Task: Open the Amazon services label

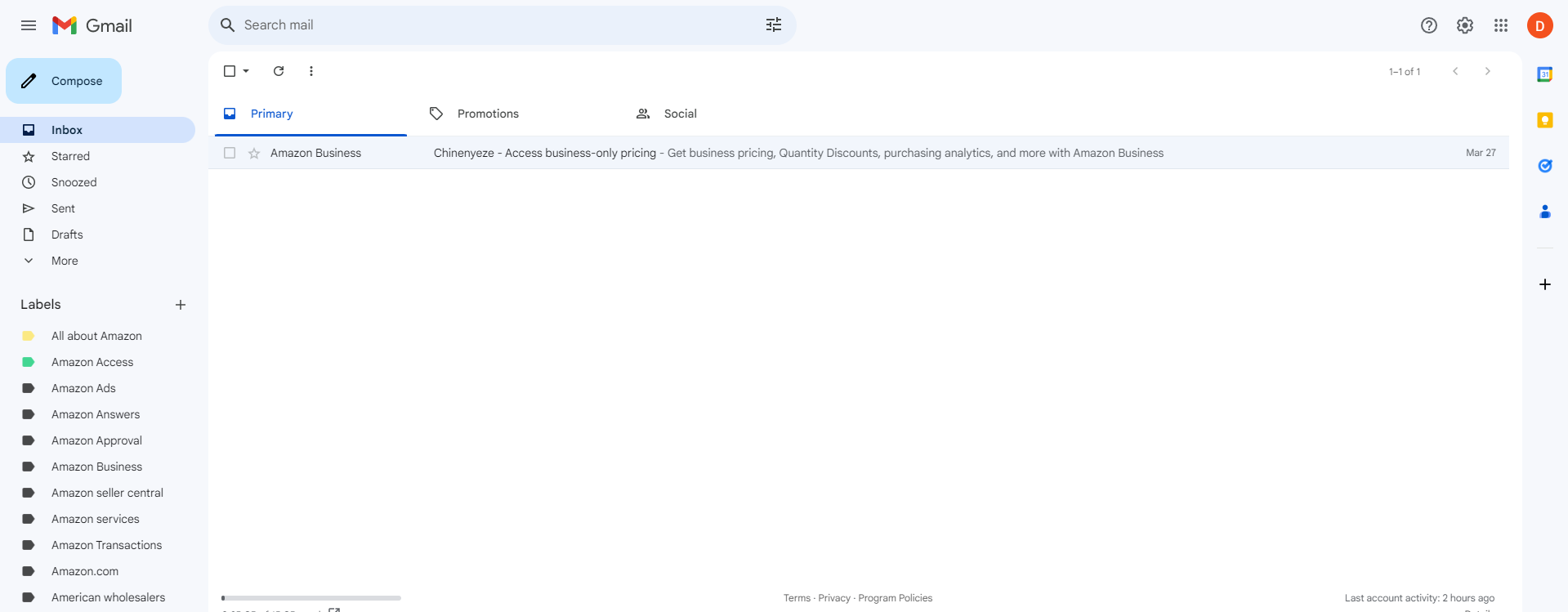Action: point(97,519)
